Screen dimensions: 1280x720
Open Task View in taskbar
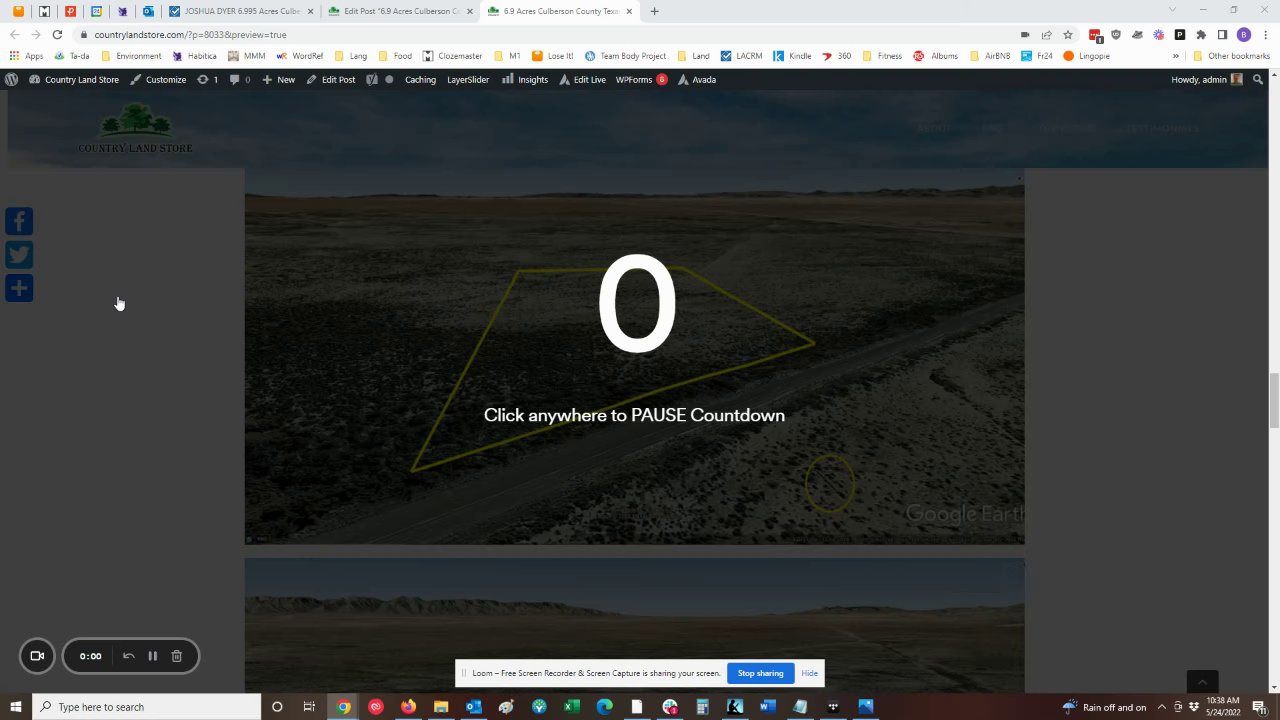coord(309,707)
